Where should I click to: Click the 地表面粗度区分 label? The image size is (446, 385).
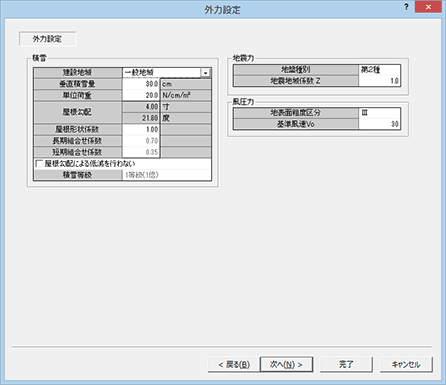coord(296,113)
